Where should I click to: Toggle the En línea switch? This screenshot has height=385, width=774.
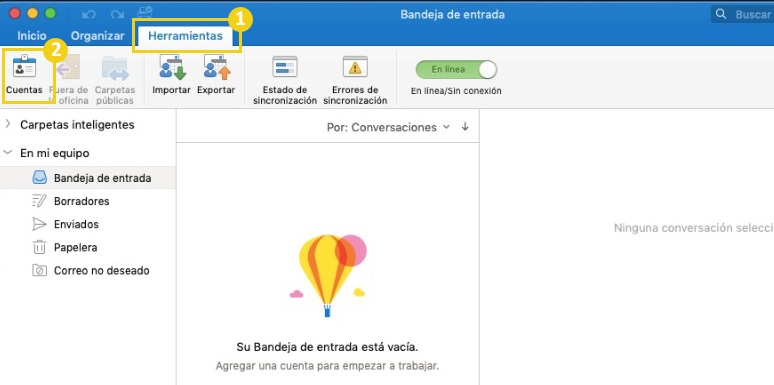pos(456,70)
